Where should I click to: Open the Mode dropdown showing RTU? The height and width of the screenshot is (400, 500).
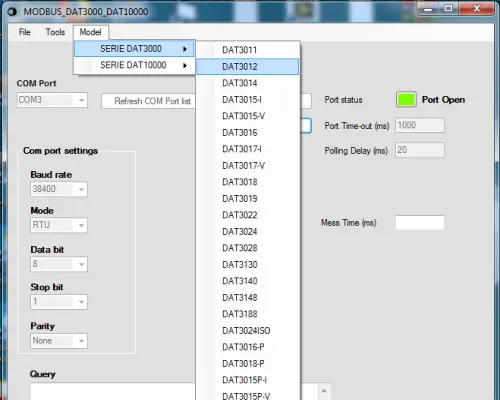pyautogui.click(x=59, y=225)
